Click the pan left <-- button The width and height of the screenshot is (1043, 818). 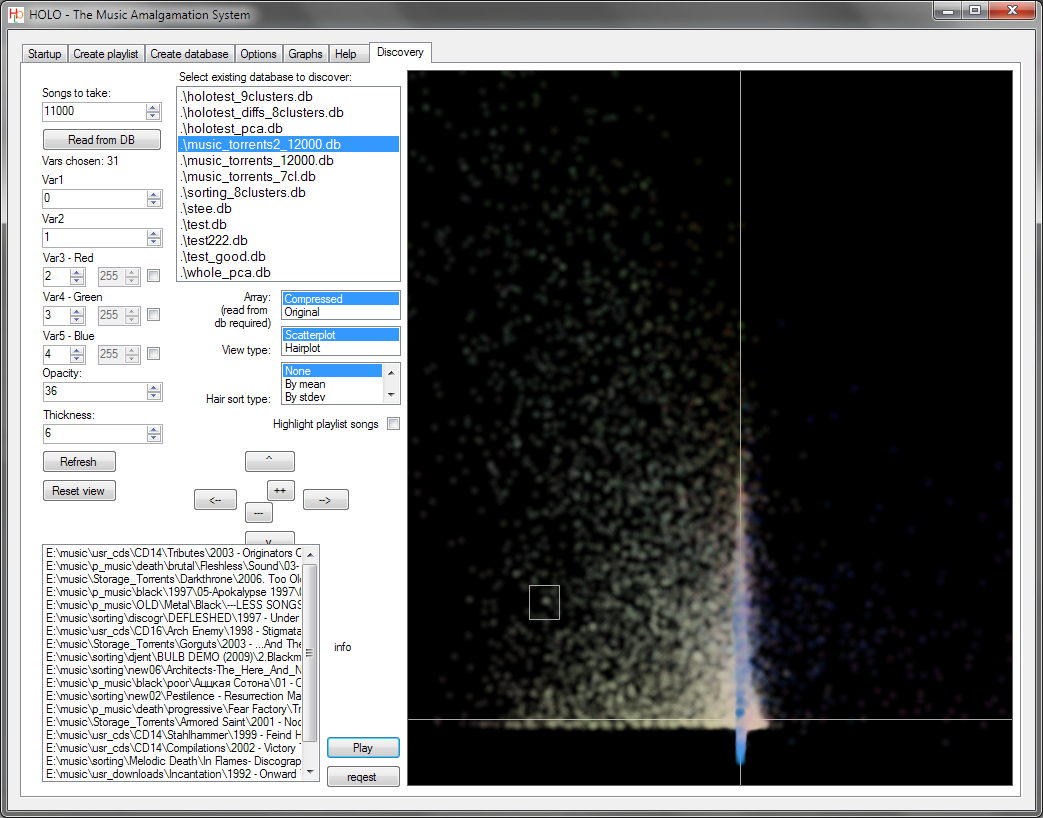pos(215,499)
